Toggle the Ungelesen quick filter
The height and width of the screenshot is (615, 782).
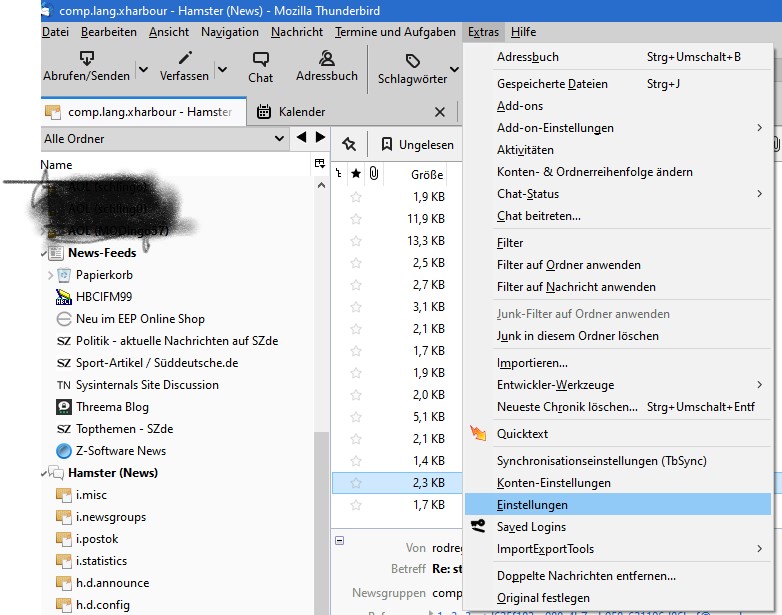tap(417, 145)
